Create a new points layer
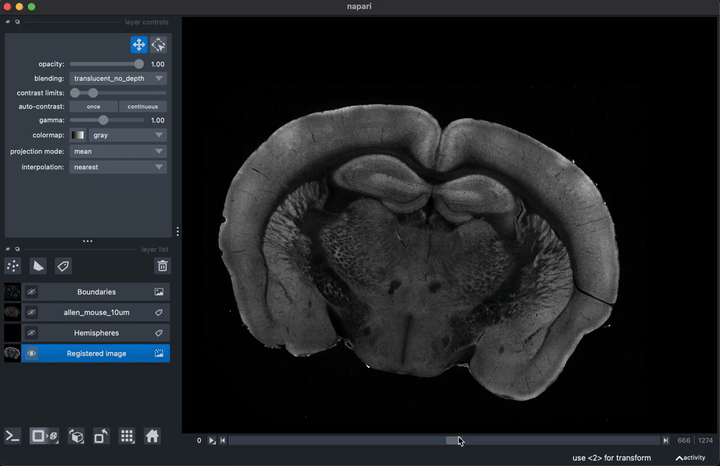The image size is (720, 466). coord(13,266)
